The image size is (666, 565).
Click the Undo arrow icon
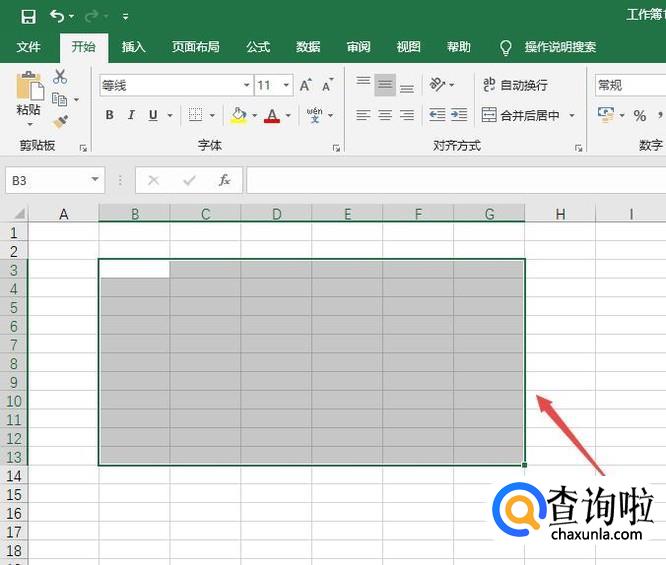[57, 16]
